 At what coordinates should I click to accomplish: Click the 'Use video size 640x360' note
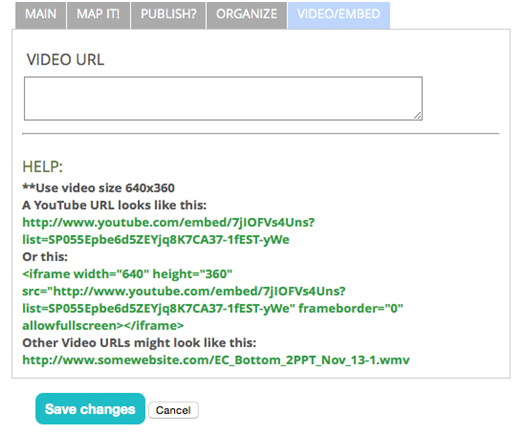pos(98,188)
